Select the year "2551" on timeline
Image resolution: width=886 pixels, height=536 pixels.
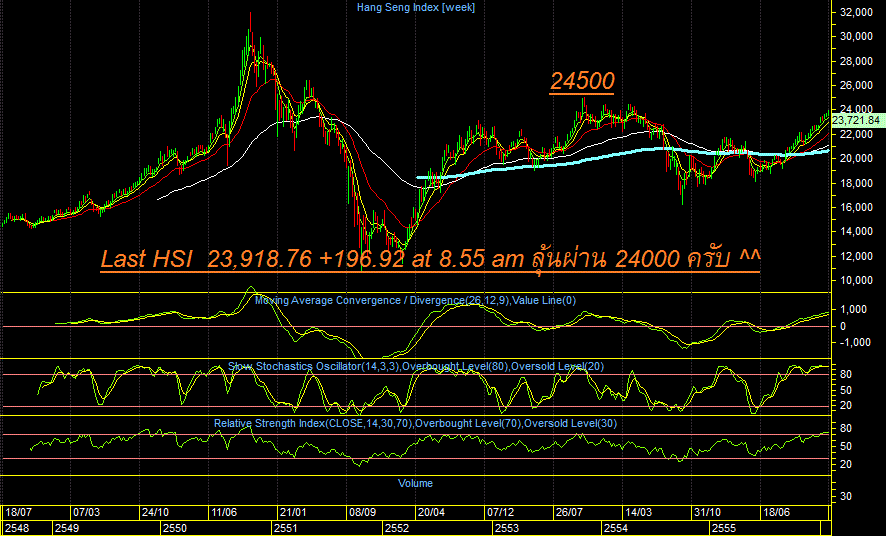pyautogui.click(x=286, y=529)
